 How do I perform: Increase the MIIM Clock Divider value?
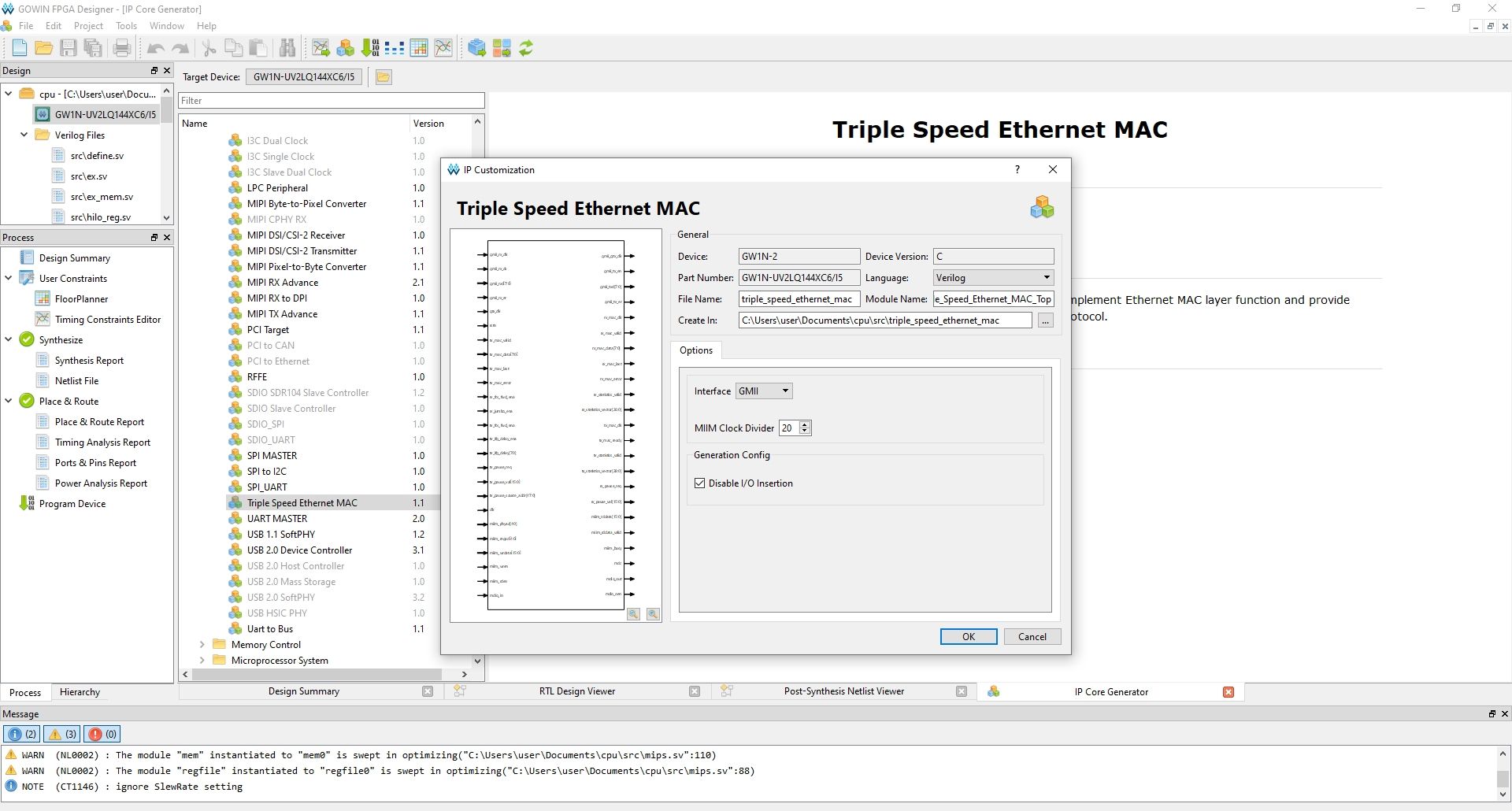click(x=804, y=424)
